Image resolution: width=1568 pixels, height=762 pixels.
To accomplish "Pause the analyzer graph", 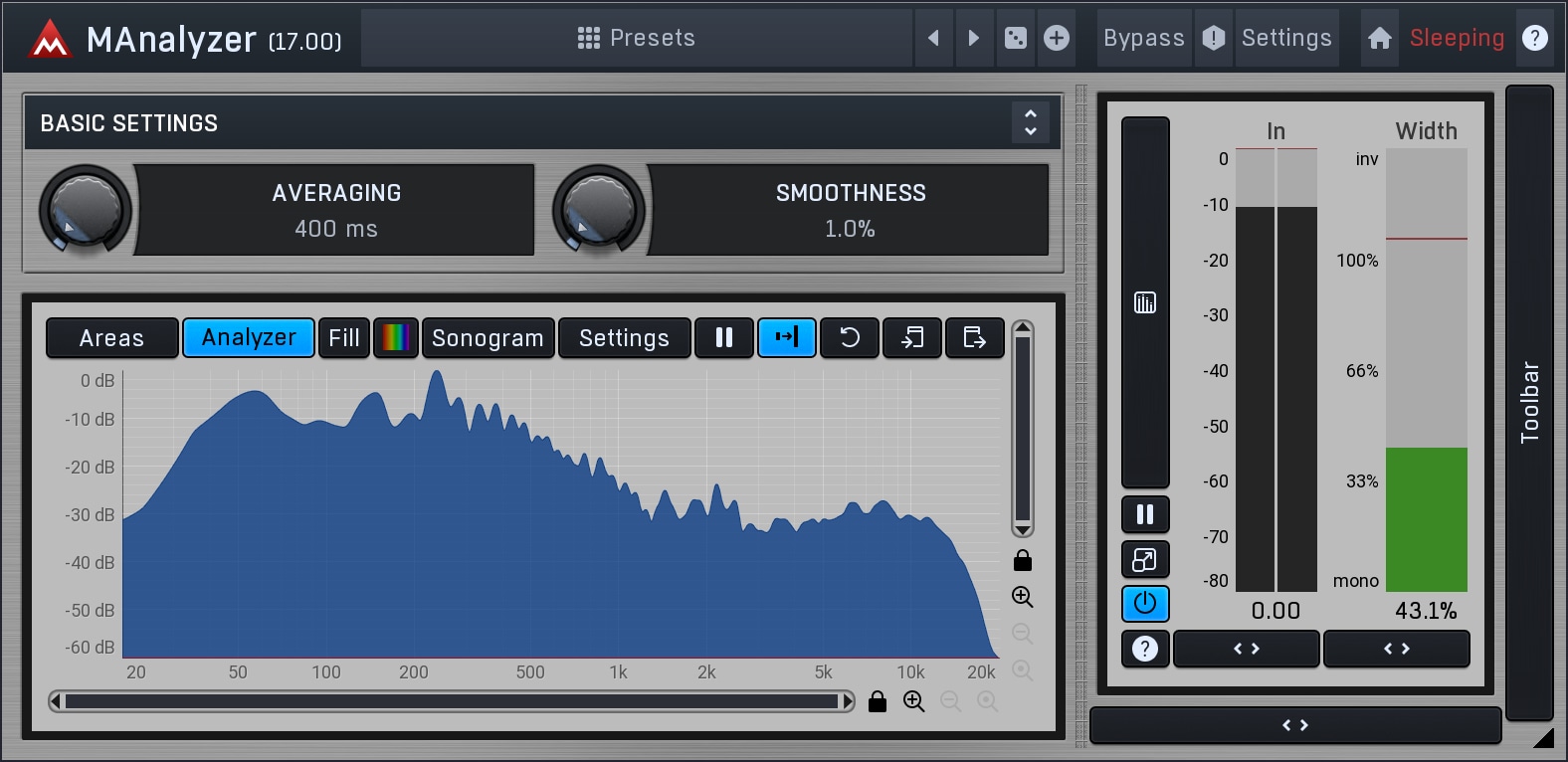I will [x=724, y=338].
